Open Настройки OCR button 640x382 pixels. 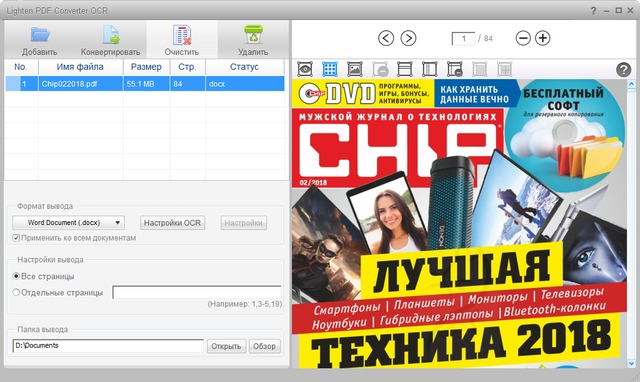(x=172, y=223)
